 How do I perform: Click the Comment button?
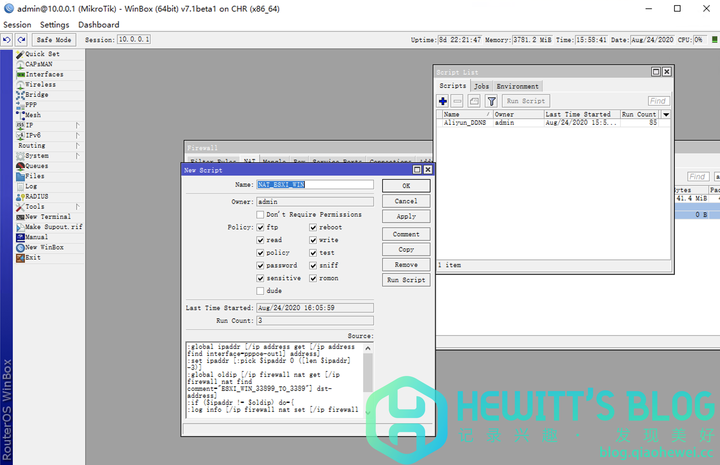[x=406, y=234]
